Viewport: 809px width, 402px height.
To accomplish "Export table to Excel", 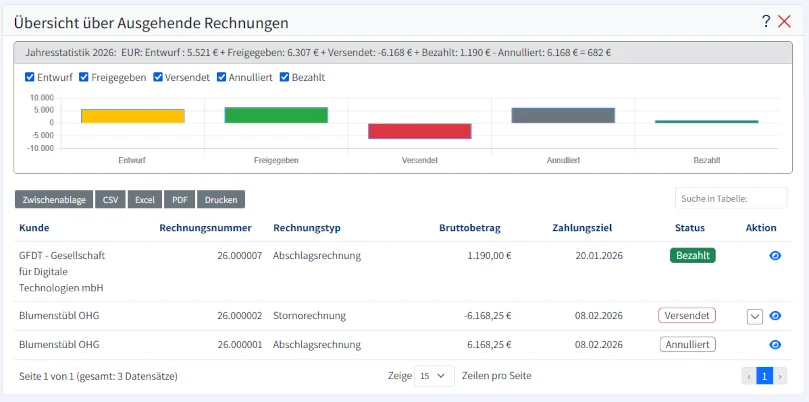I will (x=145, y=200).
